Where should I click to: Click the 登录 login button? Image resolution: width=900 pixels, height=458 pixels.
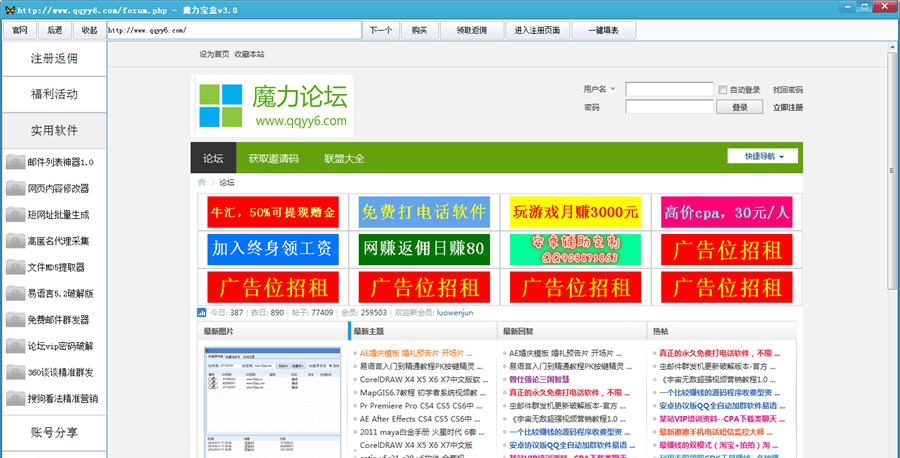740,107
